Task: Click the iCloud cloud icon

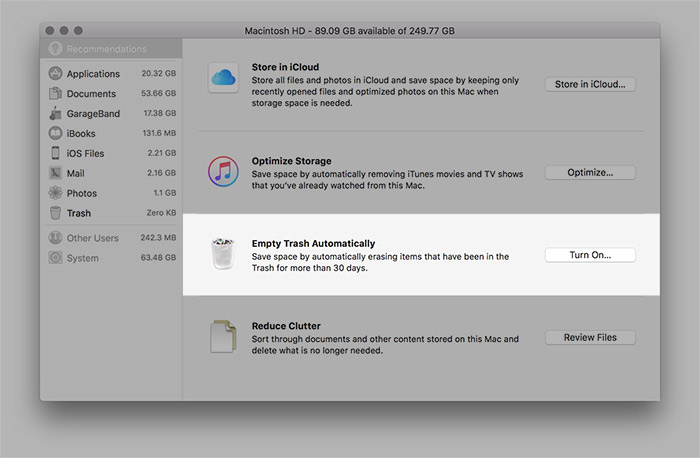Action: tap(222, 79)
